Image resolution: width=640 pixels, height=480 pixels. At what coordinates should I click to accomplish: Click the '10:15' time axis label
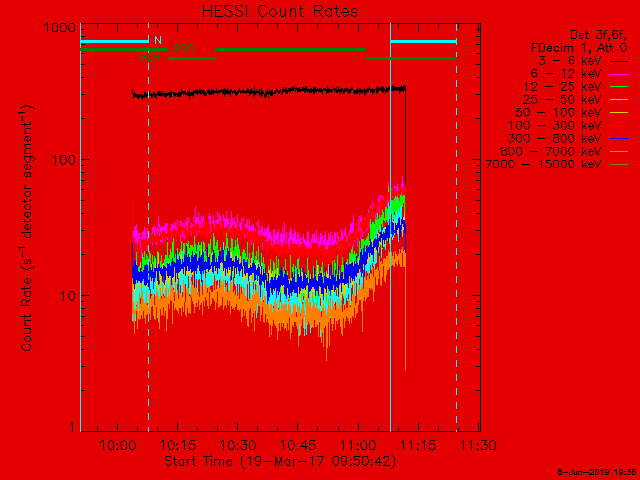pyautogui.click(x=178, y=445)
